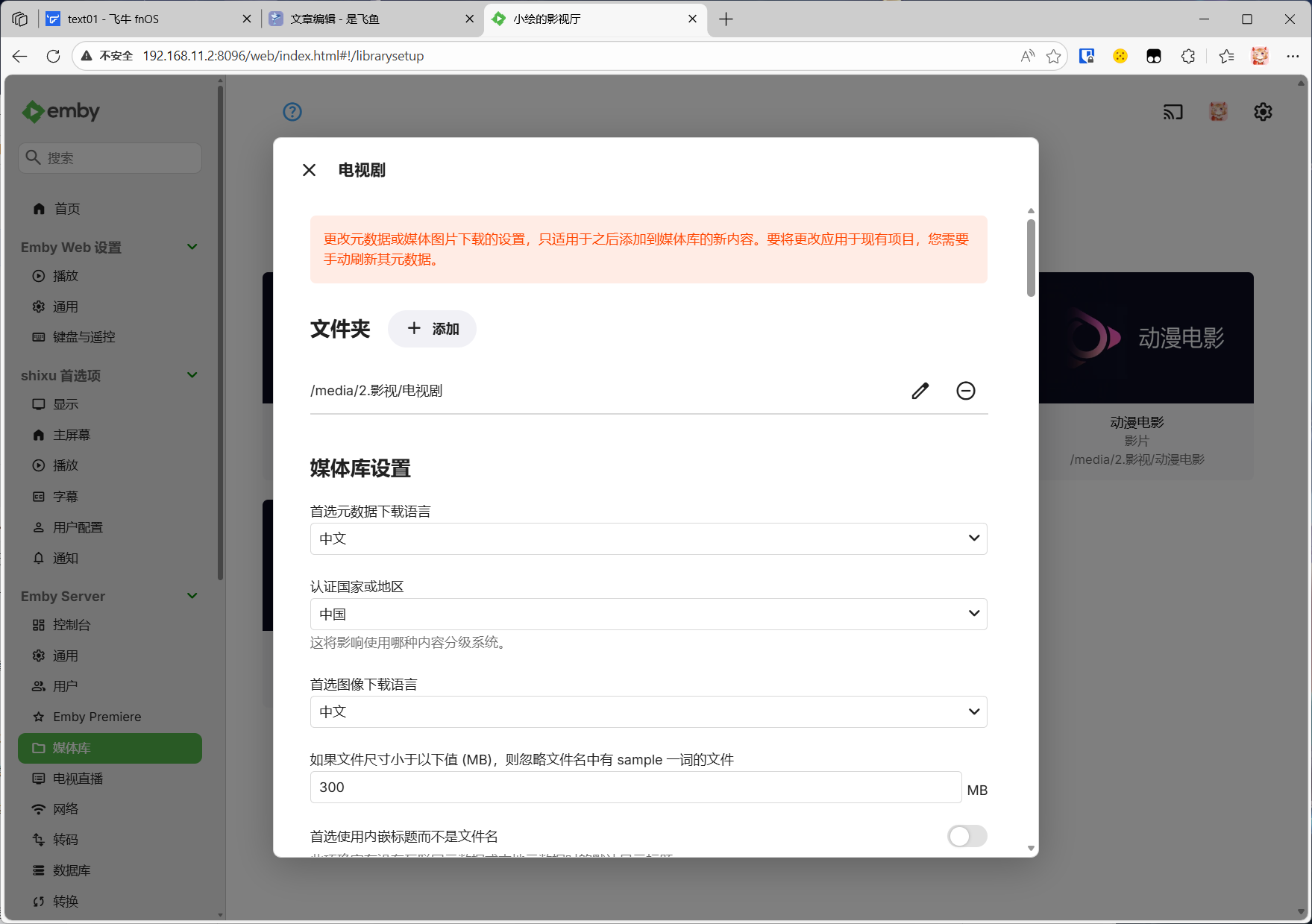This screenshot has width=1312, height=924.
Task: Click the cast to device icon
Action: [1173, 112]
